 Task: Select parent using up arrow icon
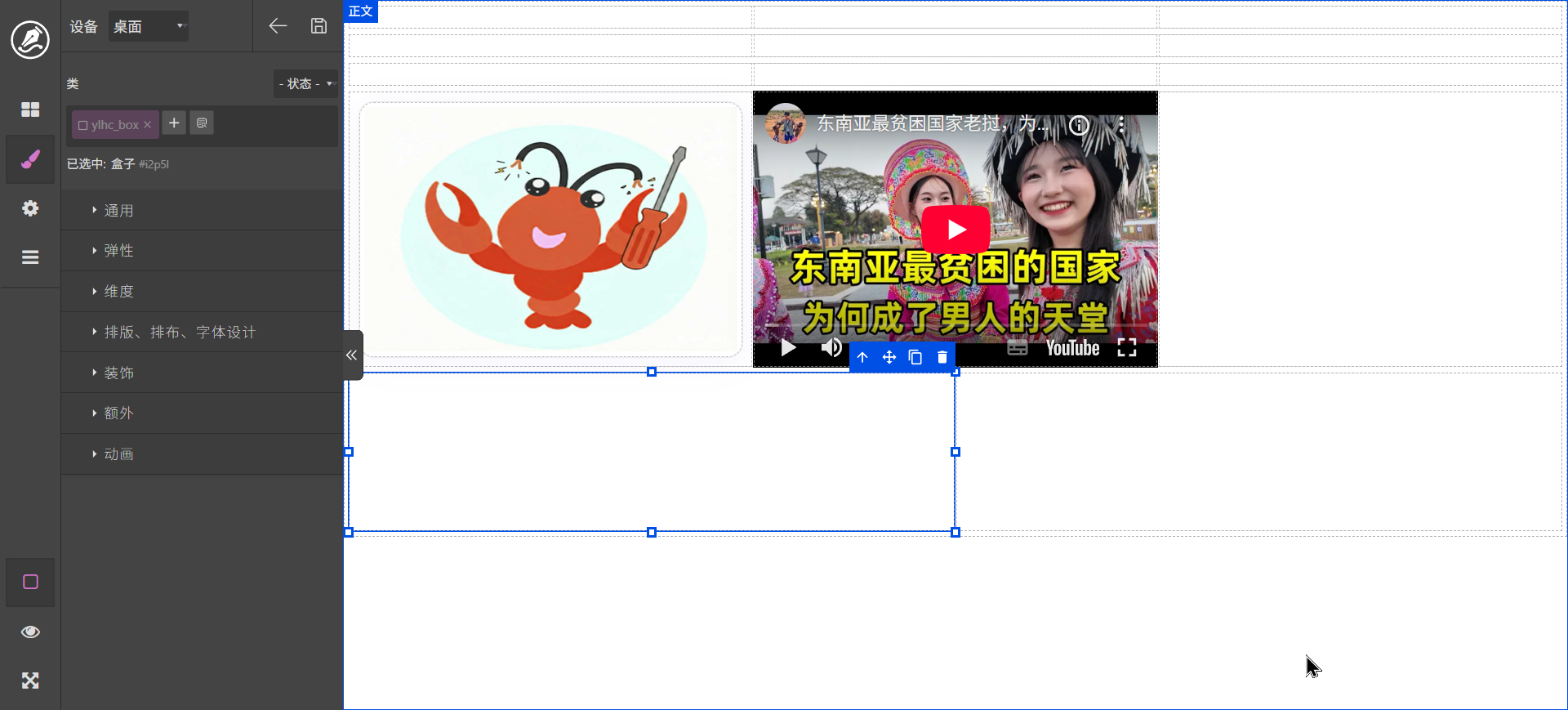862,357
